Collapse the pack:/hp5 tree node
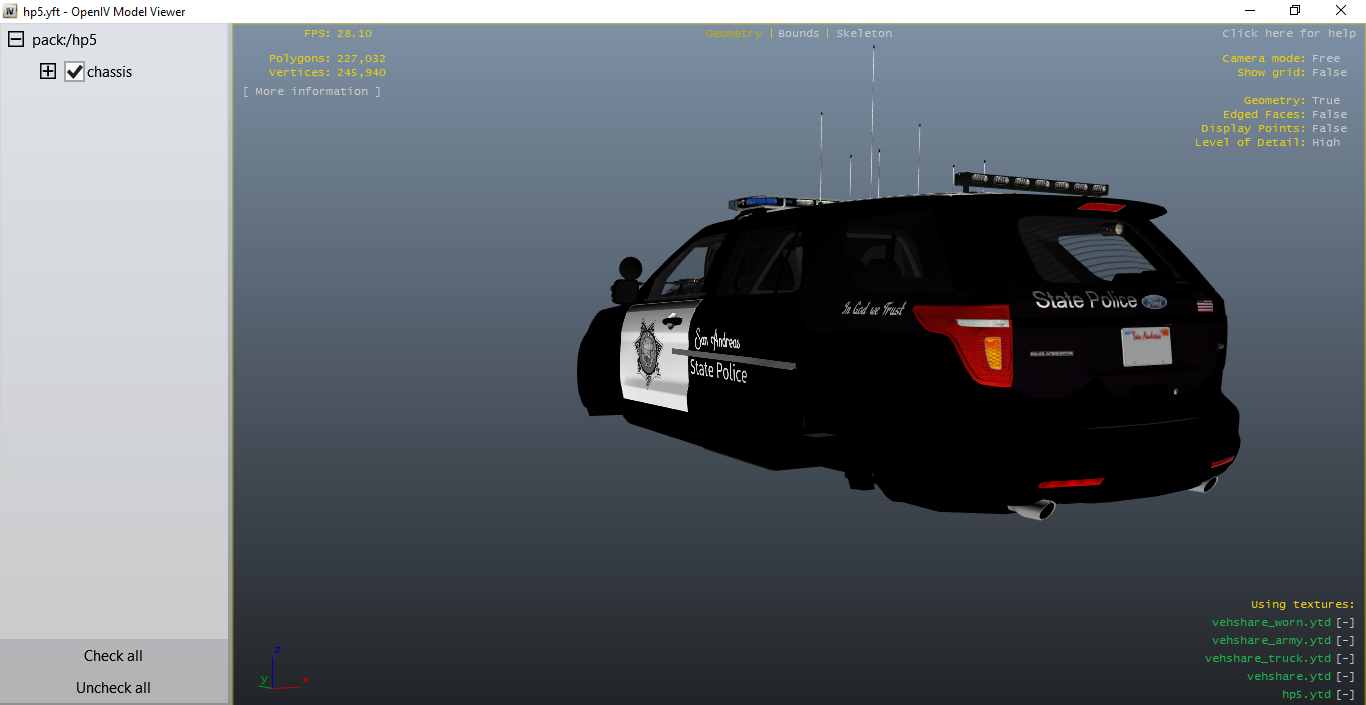This screenshot has height=705, width=1366. click(16, 40)
